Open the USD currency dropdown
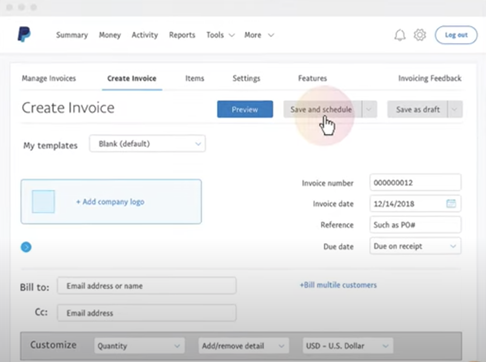The width and height of the screenshot is (486, 362). coord(348,346)
